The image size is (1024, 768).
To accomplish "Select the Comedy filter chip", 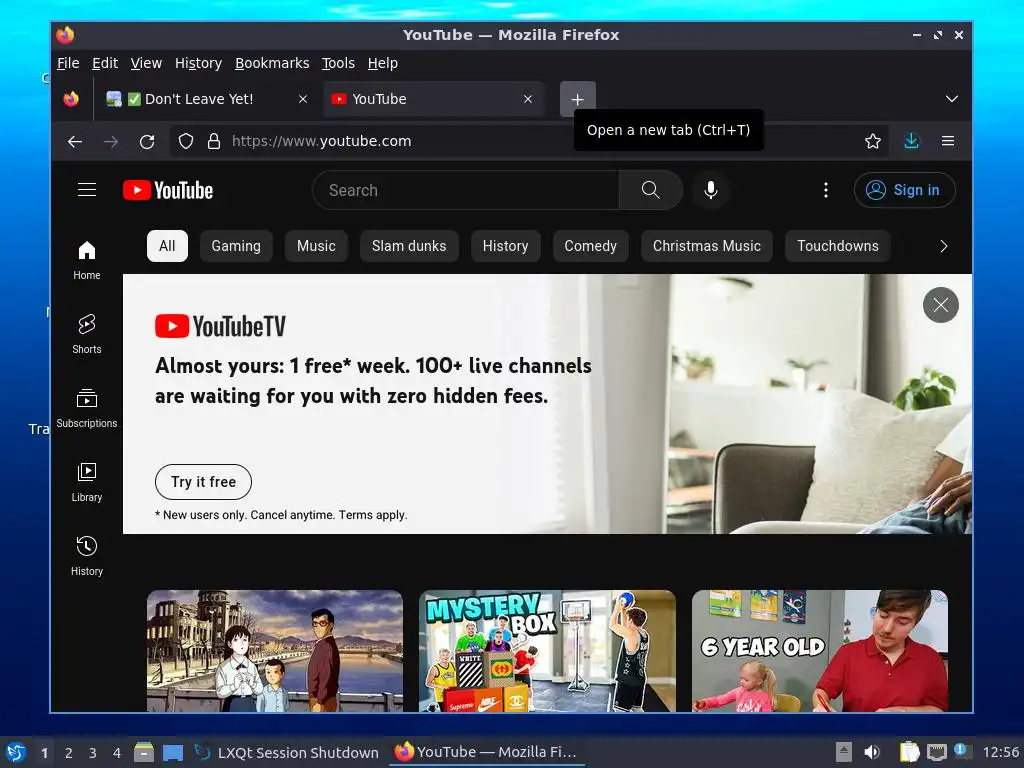I will (x=590, y=246).
